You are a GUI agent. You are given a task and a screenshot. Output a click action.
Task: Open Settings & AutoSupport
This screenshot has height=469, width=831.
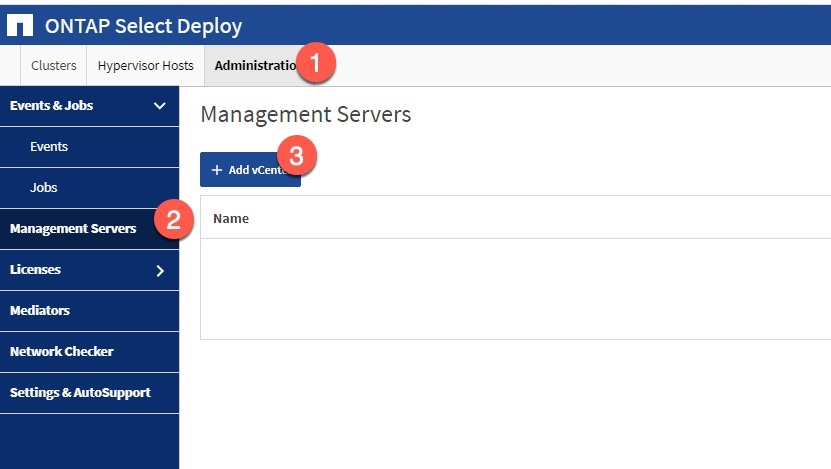click(80, 393)
